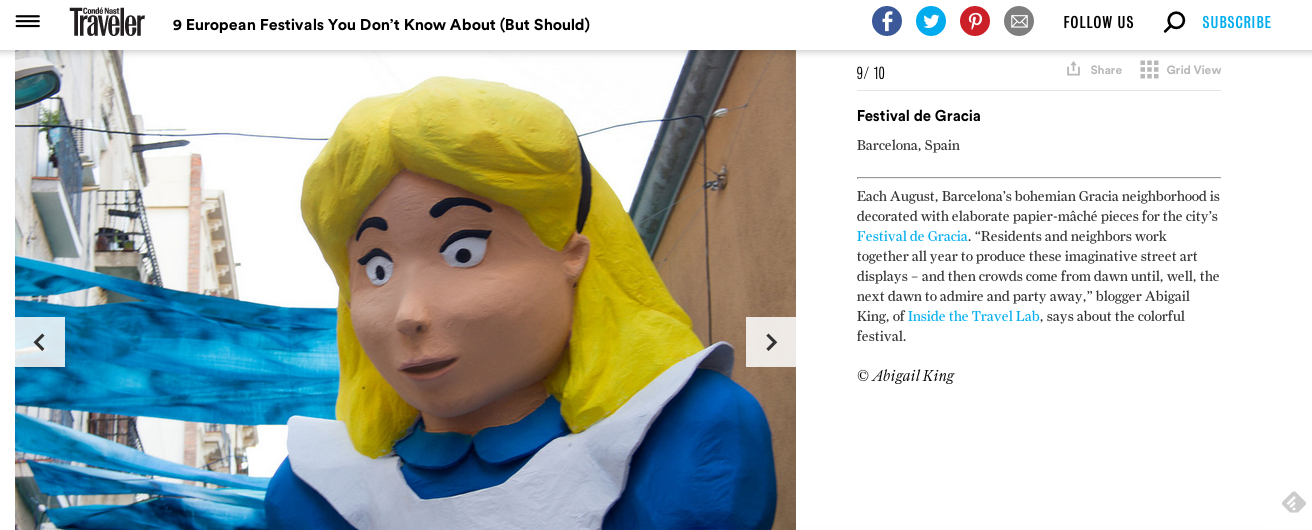
Task: Visit Inside the Travel Lab link
Action: (x=974, y=316)
